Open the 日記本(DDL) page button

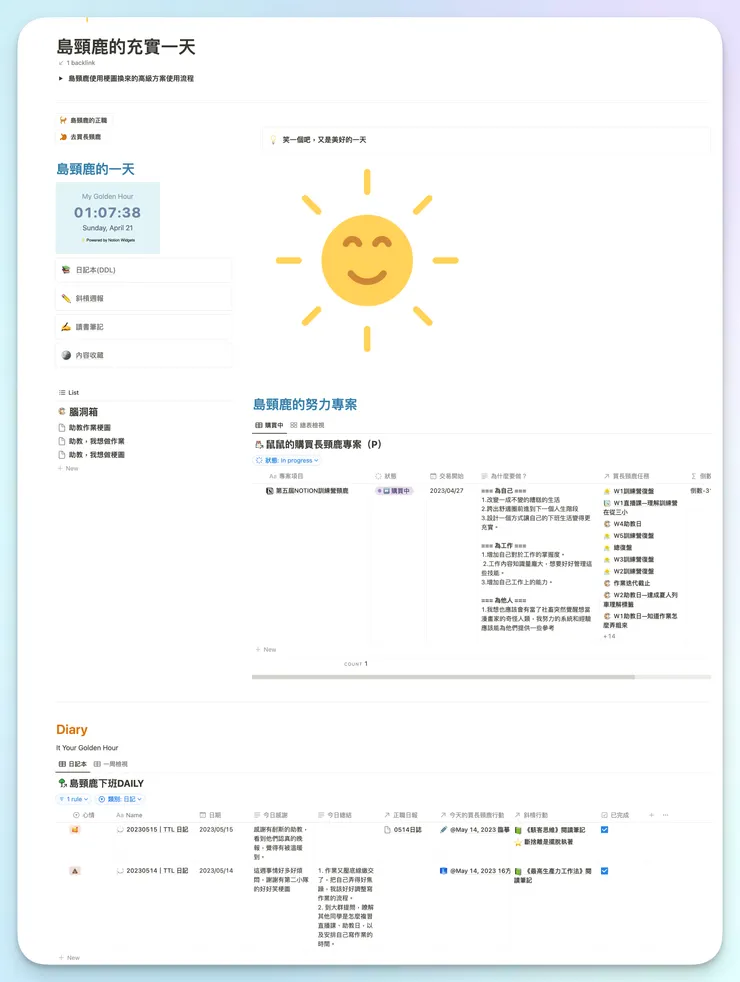(x=143, y=270)
